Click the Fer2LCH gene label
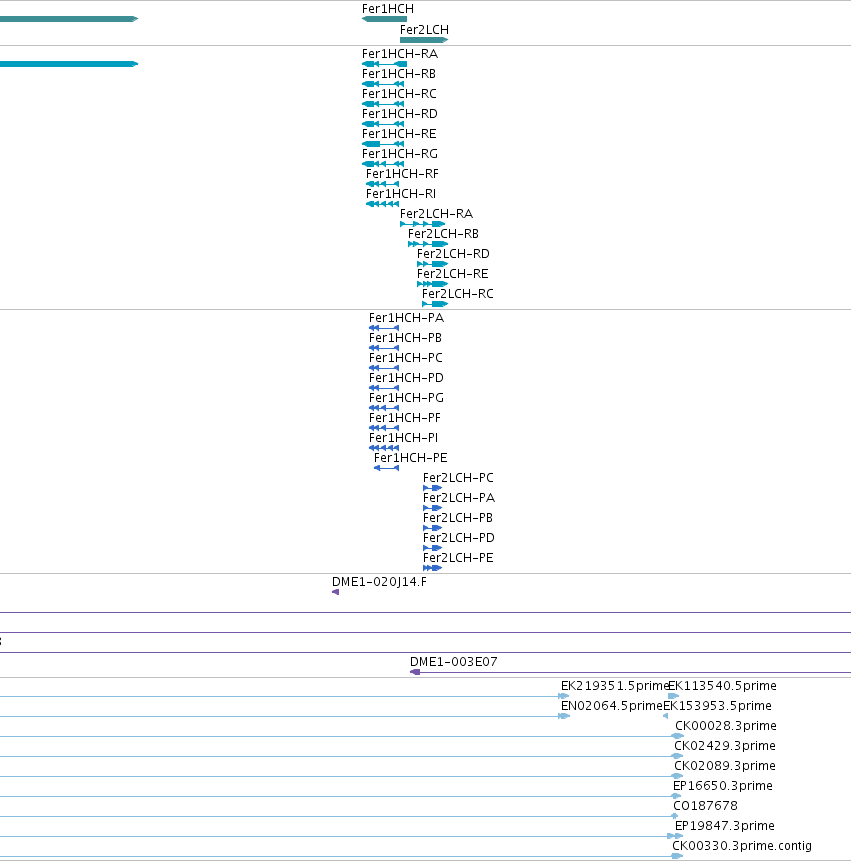Screen dimensions: 851x861 click(424, 30)
